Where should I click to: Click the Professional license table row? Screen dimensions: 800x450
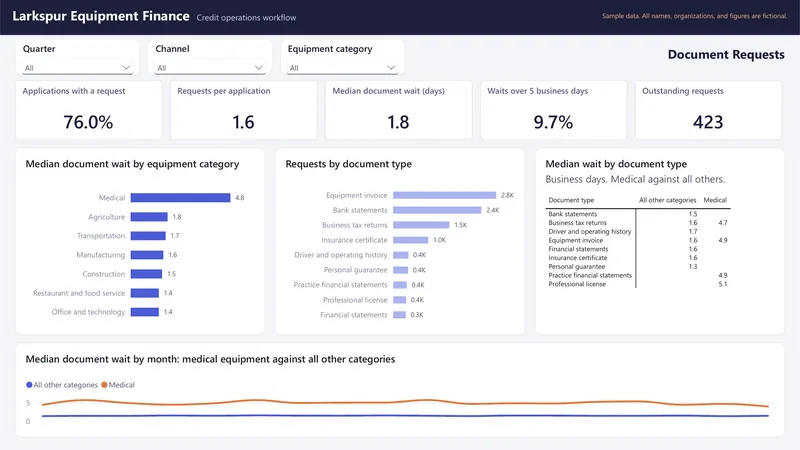click(638, 284)
